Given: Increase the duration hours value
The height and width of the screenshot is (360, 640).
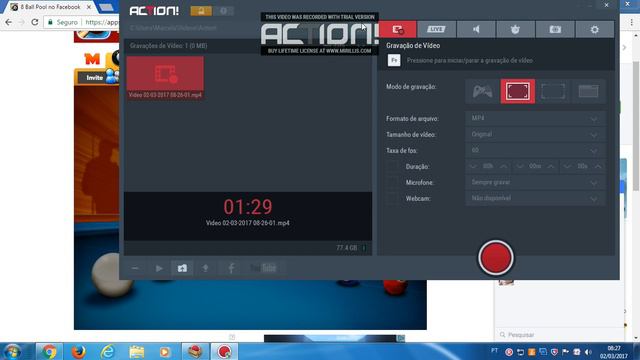Looking at the screenshot, I should click(x=504, y=167).
